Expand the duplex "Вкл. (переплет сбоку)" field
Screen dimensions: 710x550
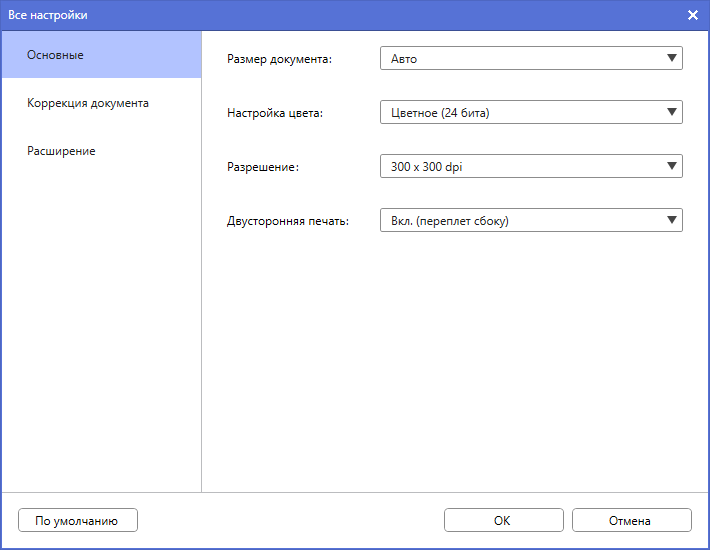pos(520,221)
